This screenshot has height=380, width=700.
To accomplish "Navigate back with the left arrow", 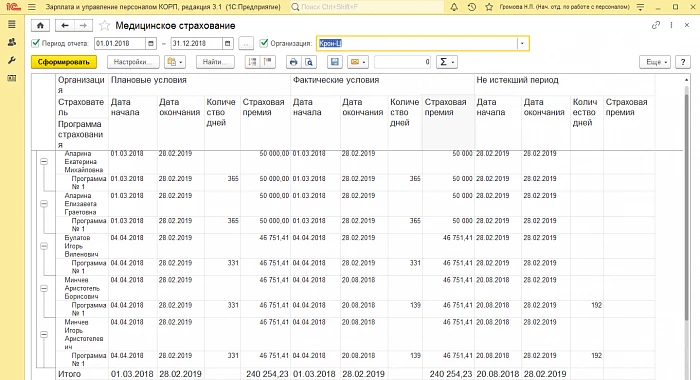I will point(65,25).
